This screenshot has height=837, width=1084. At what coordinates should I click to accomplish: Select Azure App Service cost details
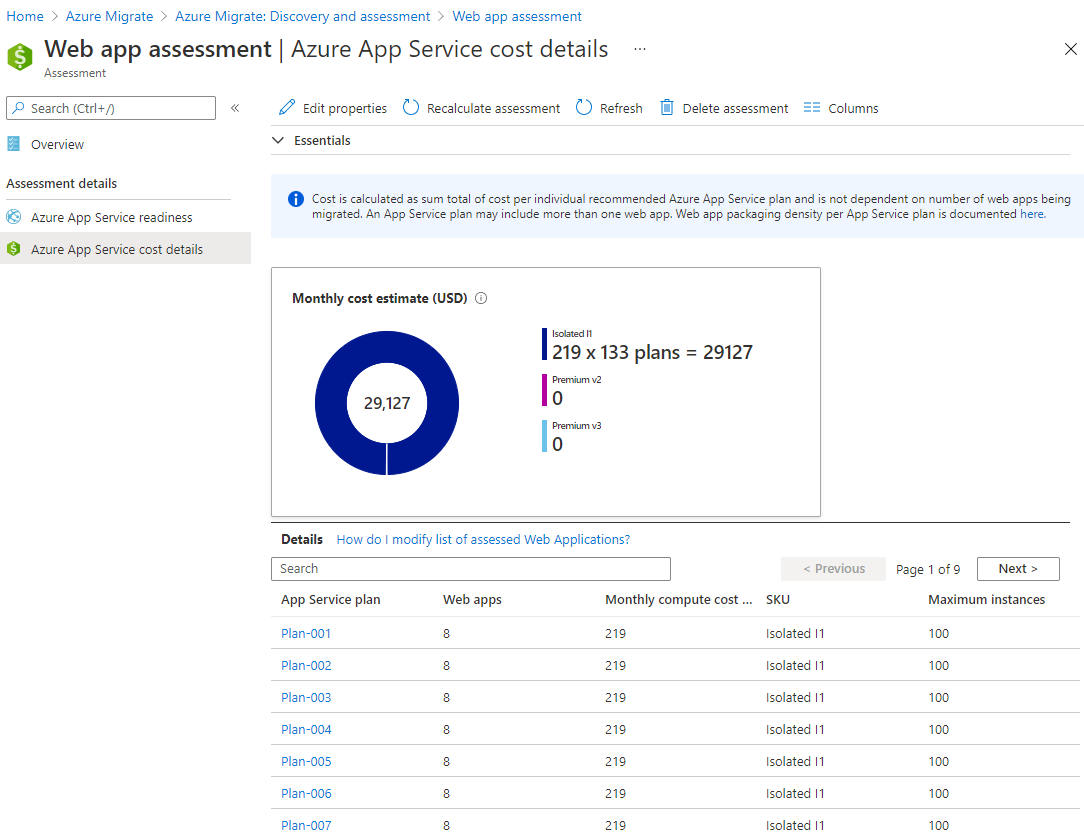116,249
